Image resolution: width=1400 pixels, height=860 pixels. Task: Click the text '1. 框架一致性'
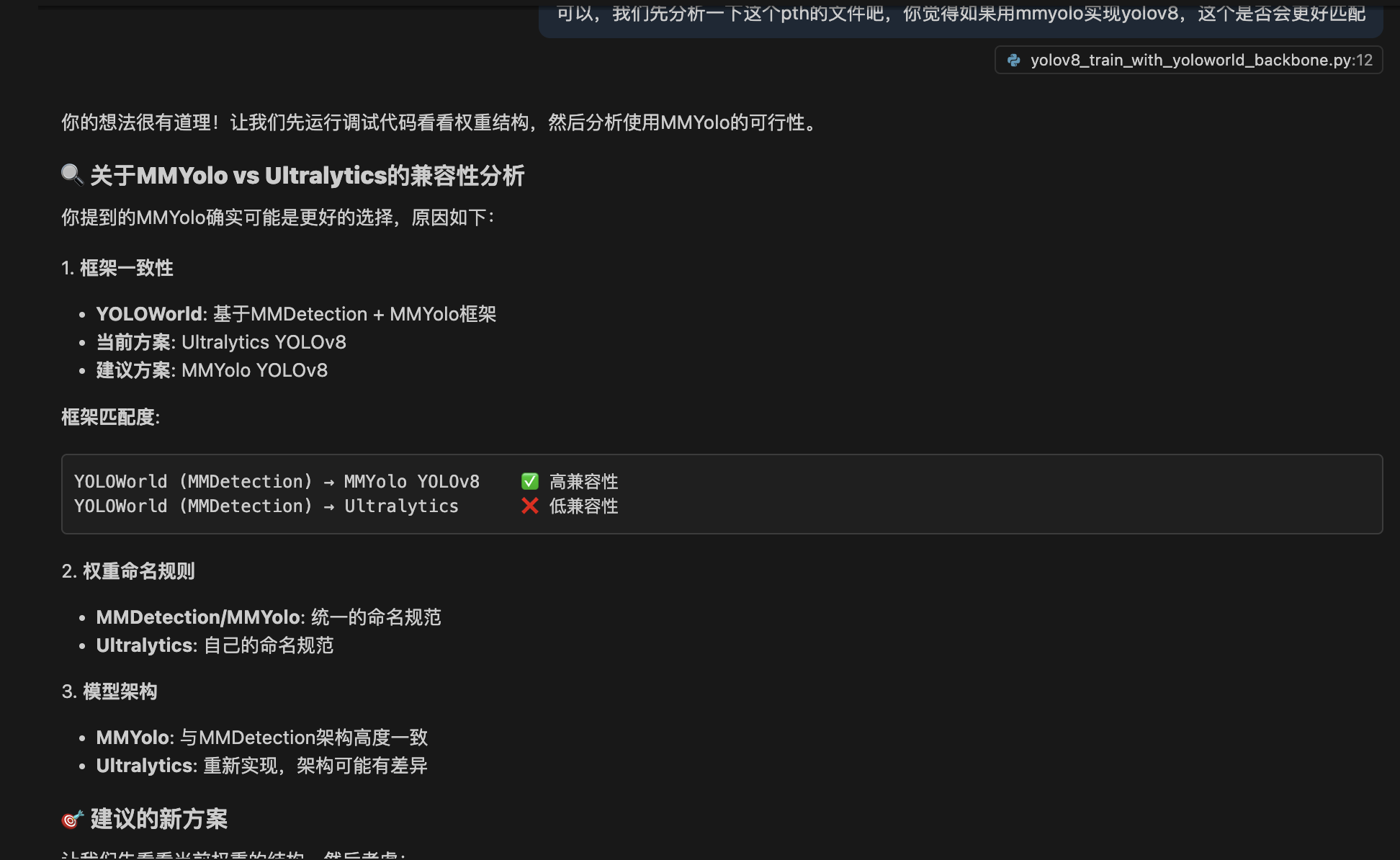pos(117,268)
